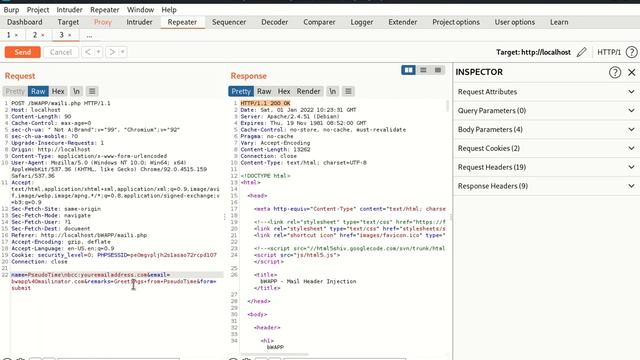Switch to the Dashboard tab
The width and height of the screenshot is (640, 360).
24,22
